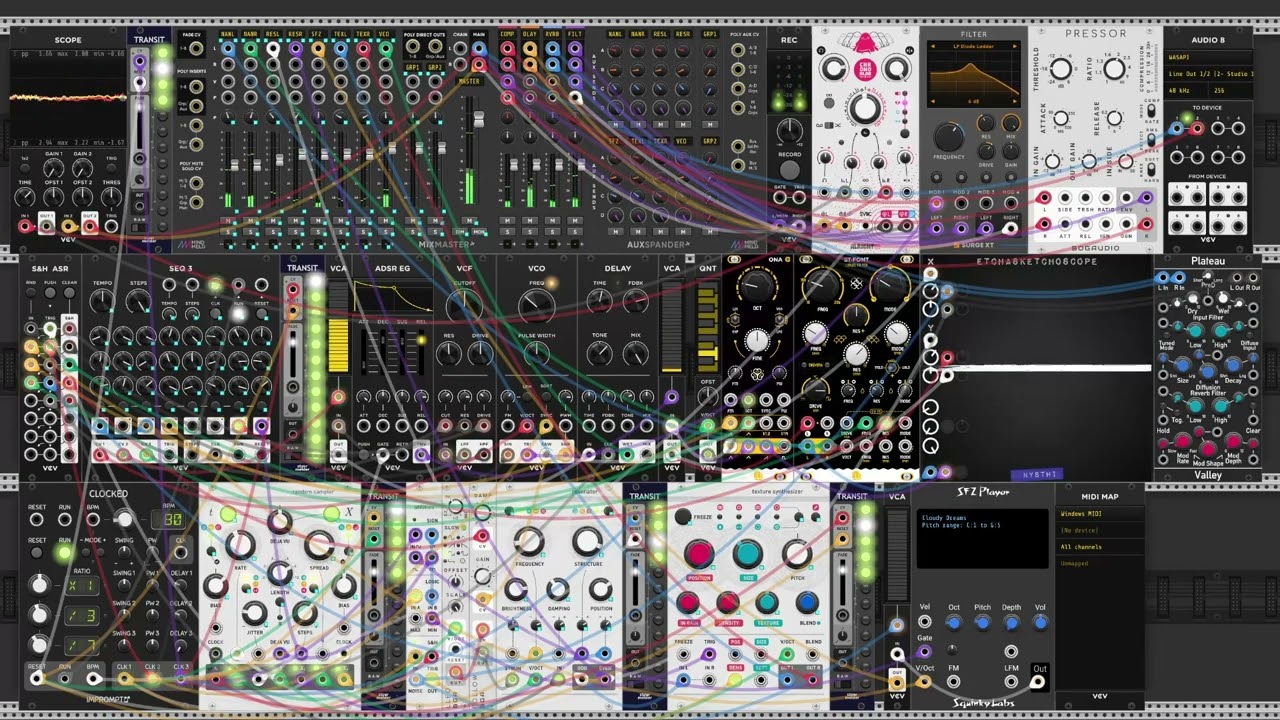Open the Line Out 1/2 device dropdown

1207,74
